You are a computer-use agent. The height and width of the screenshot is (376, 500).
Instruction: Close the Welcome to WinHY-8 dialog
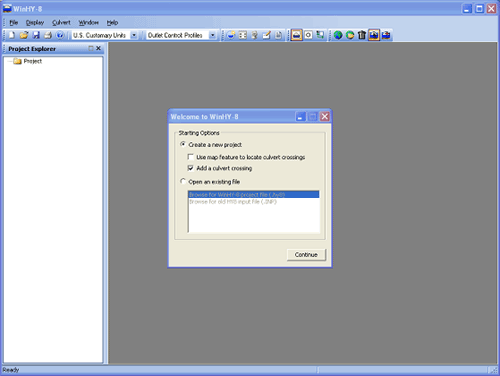click(325, 117)
